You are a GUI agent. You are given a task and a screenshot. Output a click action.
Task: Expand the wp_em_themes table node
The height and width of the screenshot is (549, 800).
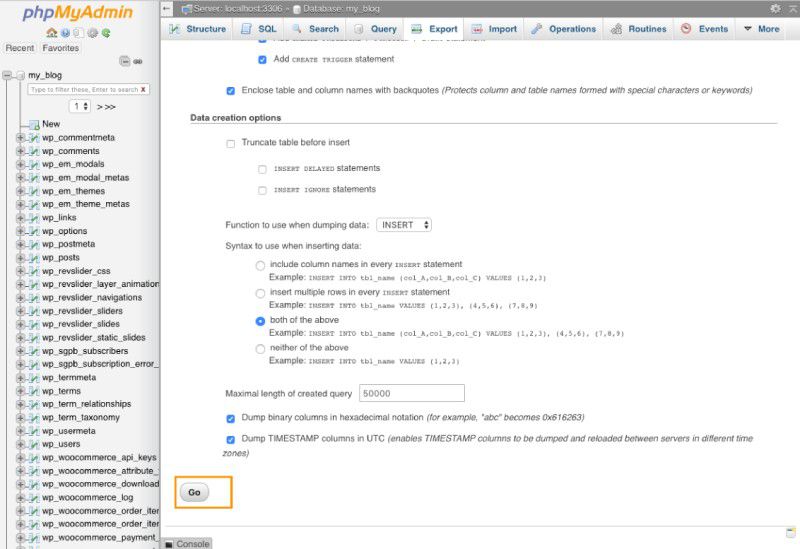20,191
